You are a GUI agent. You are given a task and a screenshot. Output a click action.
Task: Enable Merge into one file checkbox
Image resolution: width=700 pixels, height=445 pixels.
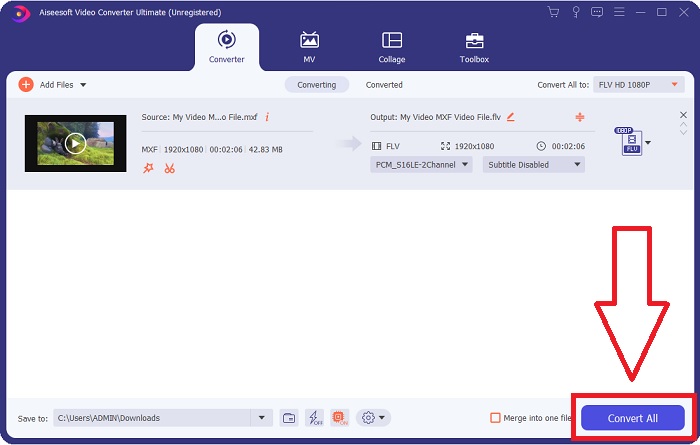[x=495, y=418]
